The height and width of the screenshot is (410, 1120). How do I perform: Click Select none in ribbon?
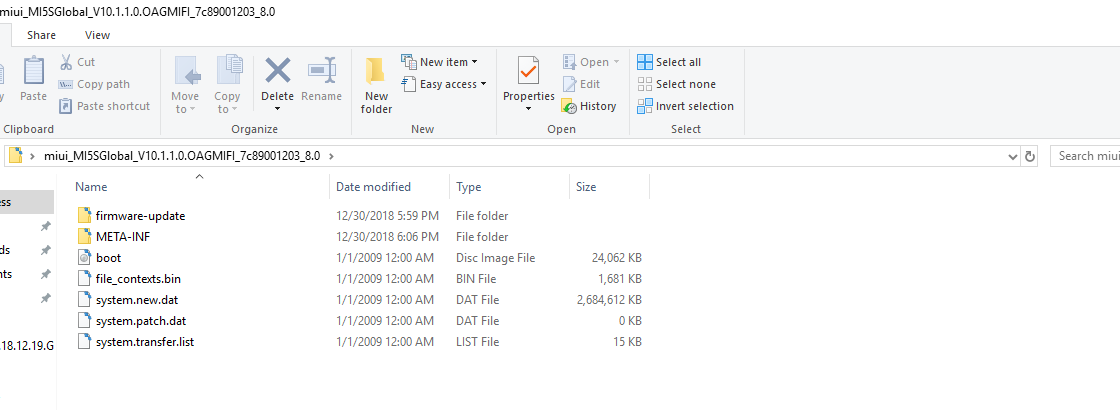click(x=676, y=84)
